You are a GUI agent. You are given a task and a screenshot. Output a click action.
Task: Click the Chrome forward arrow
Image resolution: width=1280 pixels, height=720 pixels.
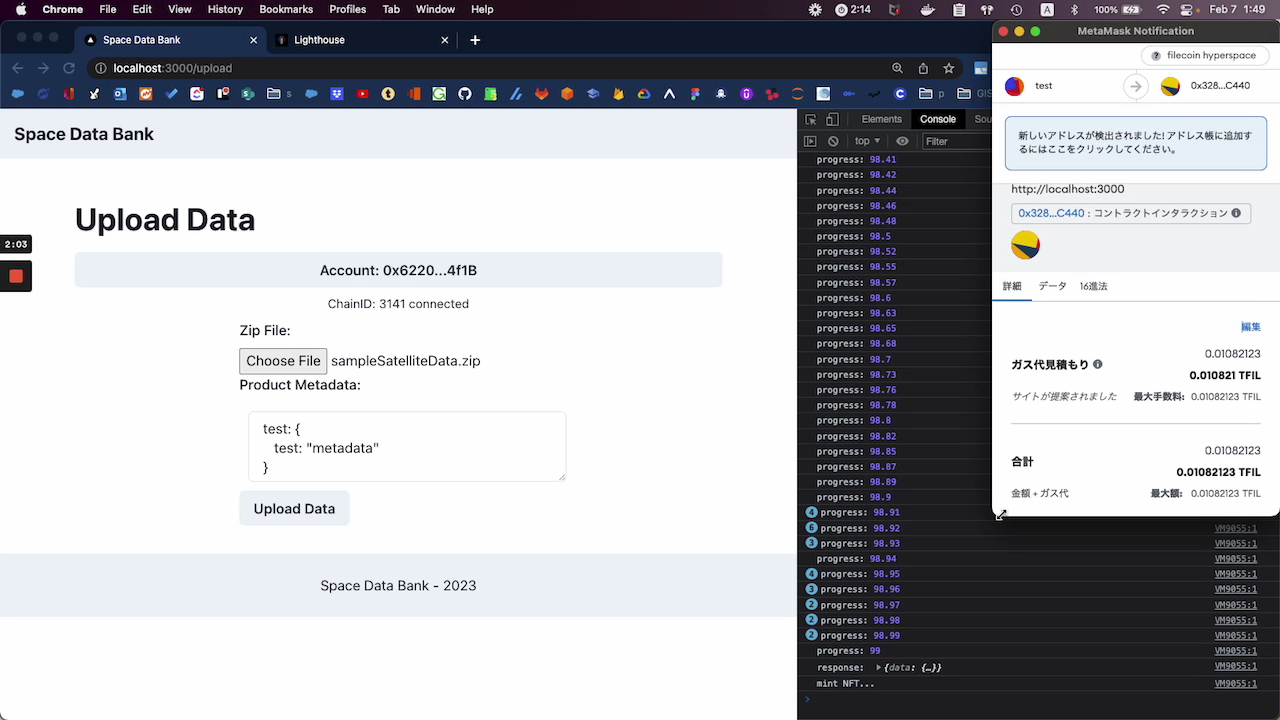pyautogui.click(x=43, y=68)
